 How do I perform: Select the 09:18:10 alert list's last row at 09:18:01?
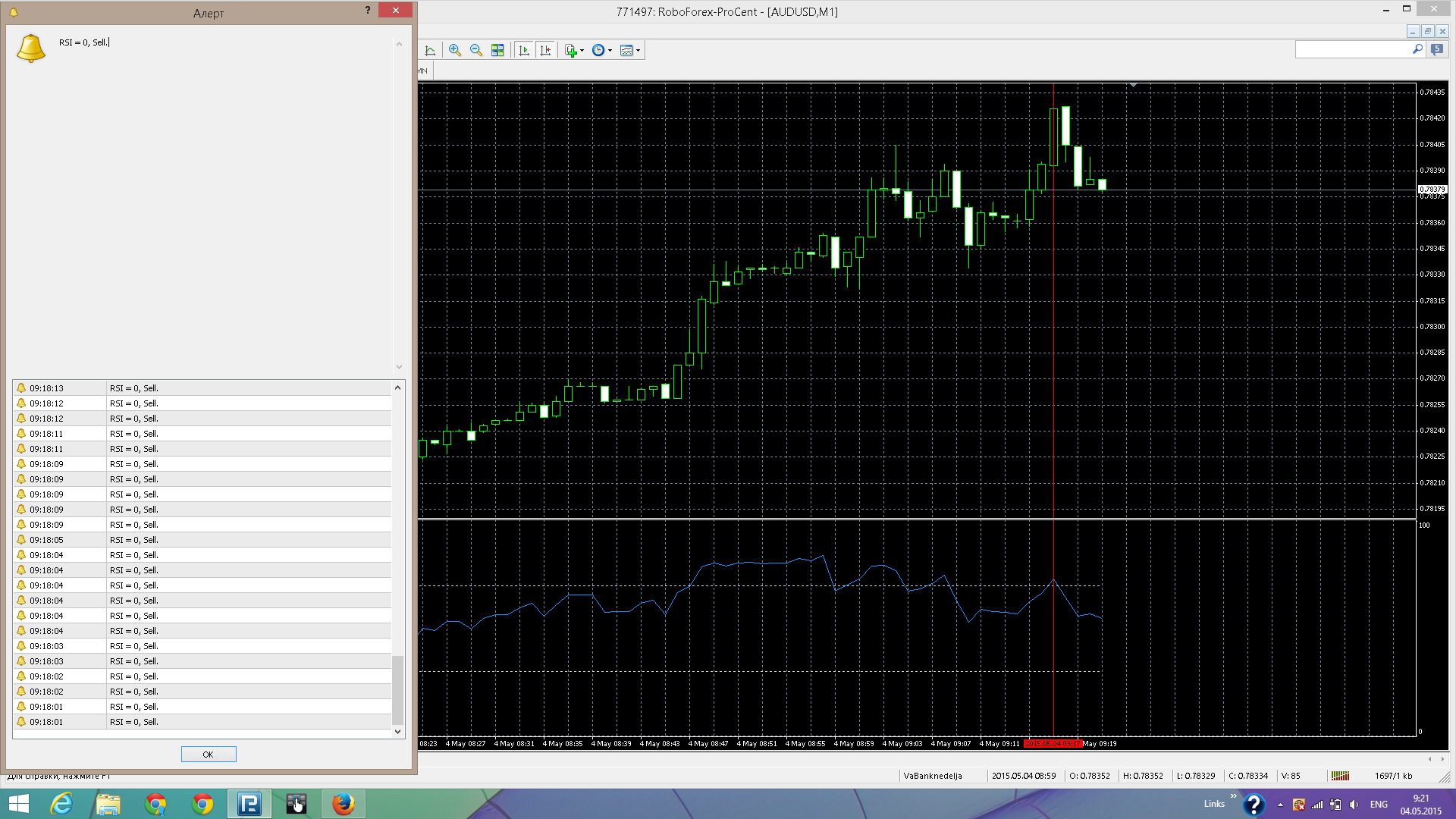point(202,722)
